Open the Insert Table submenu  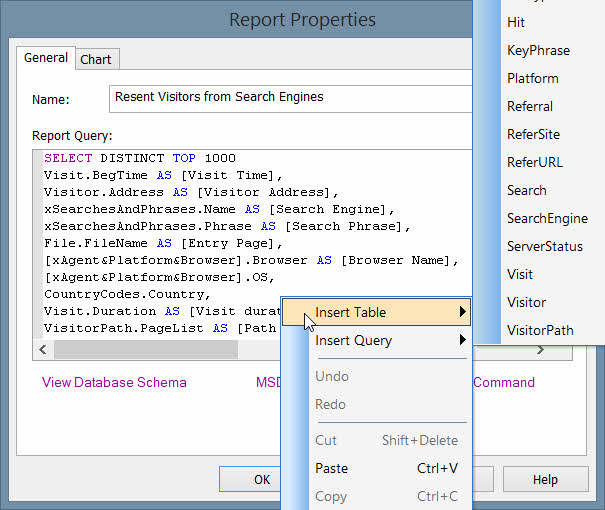[376, 312]
